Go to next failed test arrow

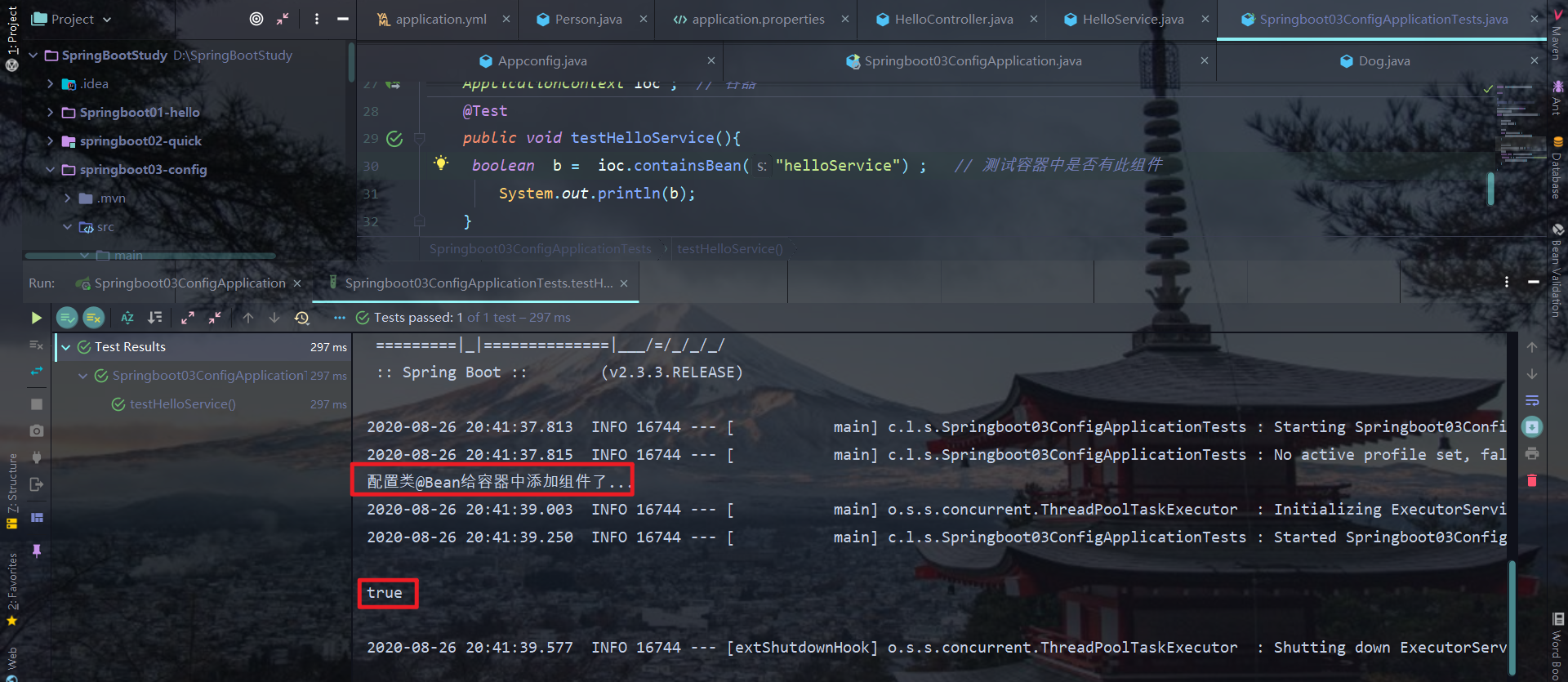pyautogui.click(x=274, y=318)
